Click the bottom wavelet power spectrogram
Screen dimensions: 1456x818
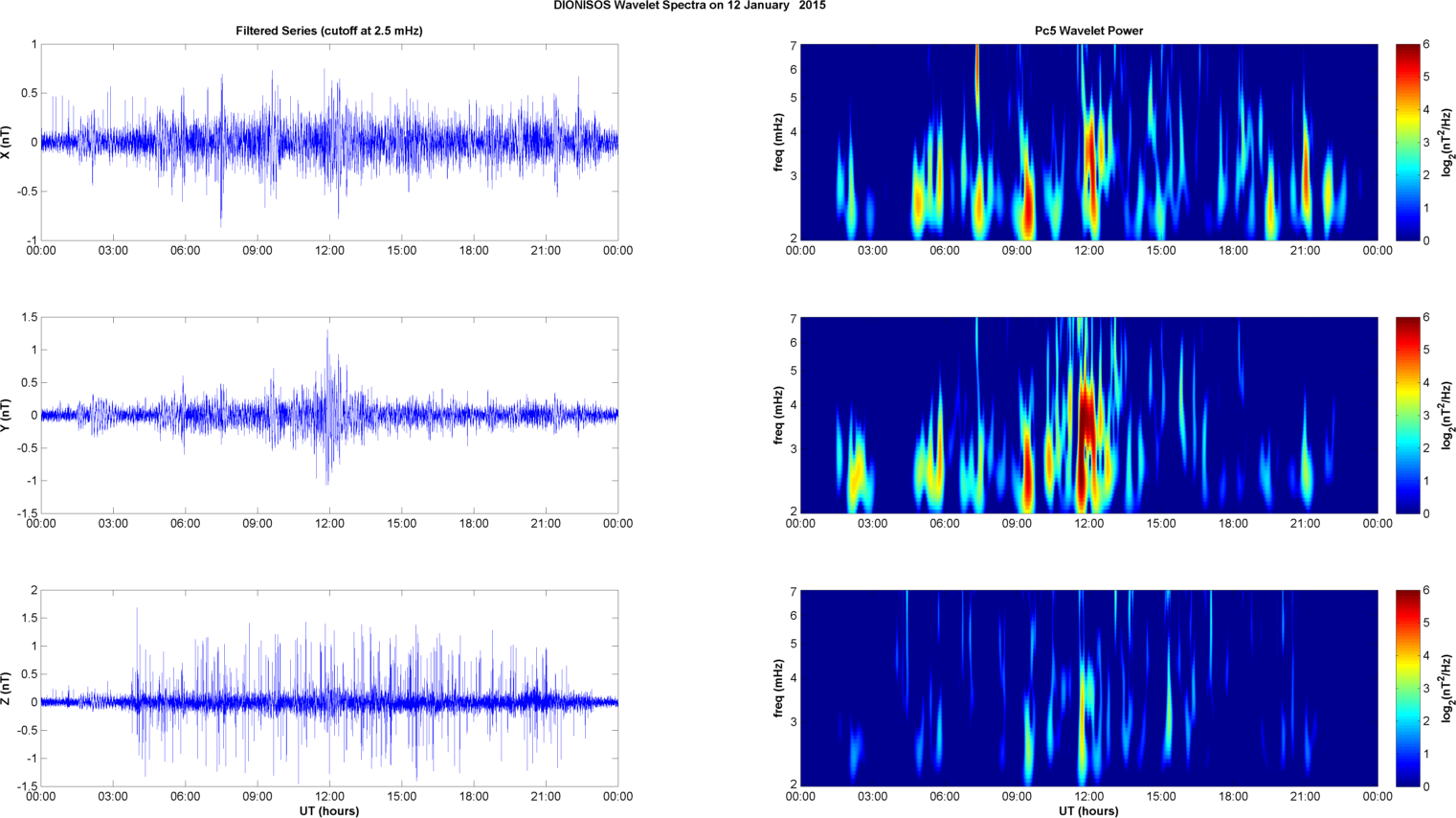1088,688
